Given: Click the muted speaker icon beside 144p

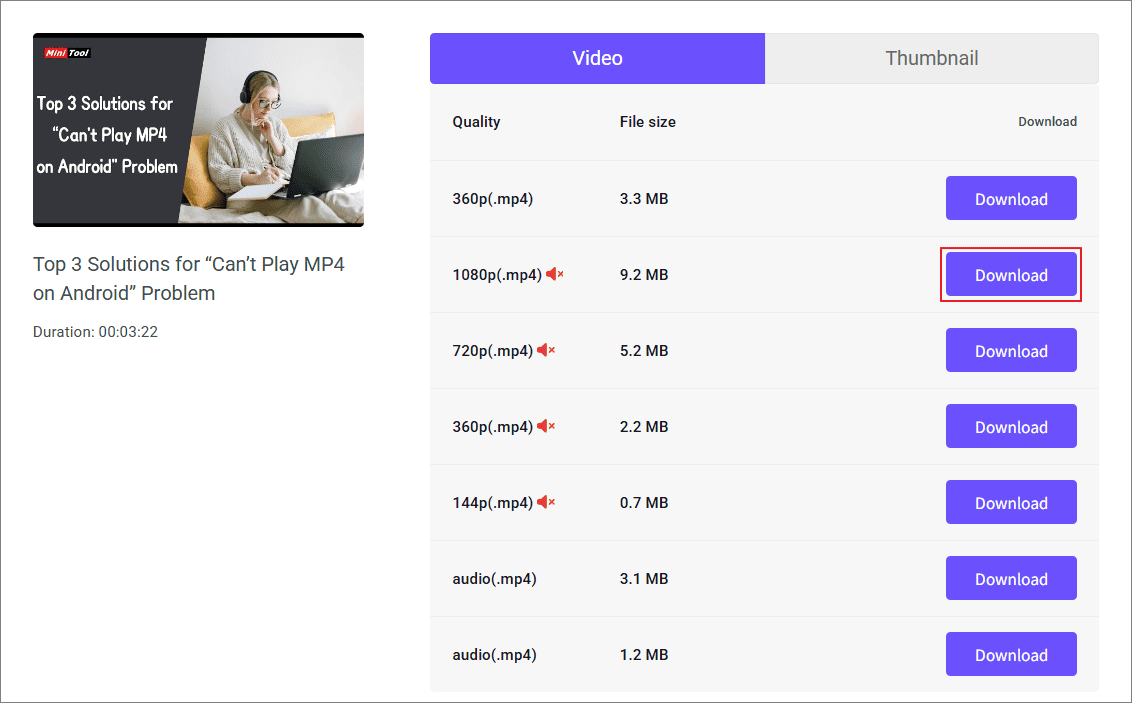Looking at the screenshot, I should pyautogui.click(x=545, y=502).
